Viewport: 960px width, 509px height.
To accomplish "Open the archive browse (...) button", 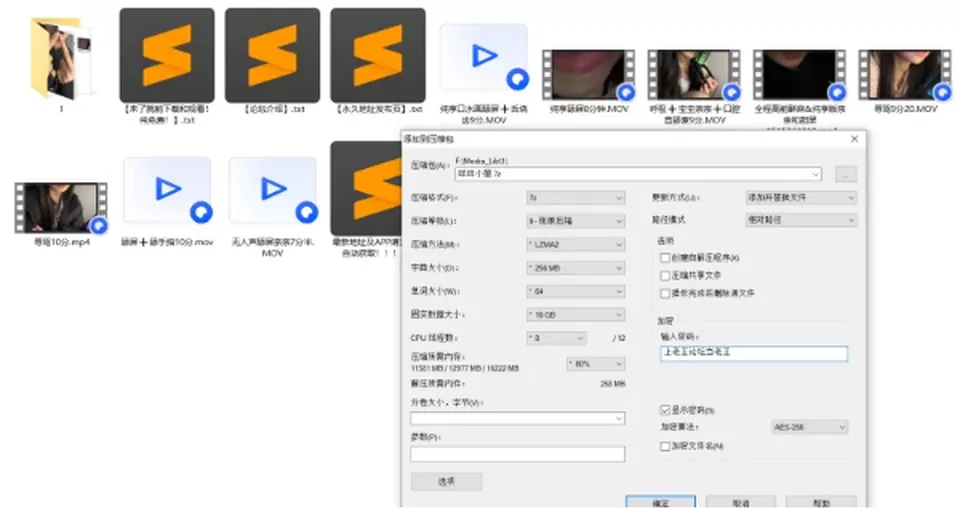I will click(x=846, y=175).
